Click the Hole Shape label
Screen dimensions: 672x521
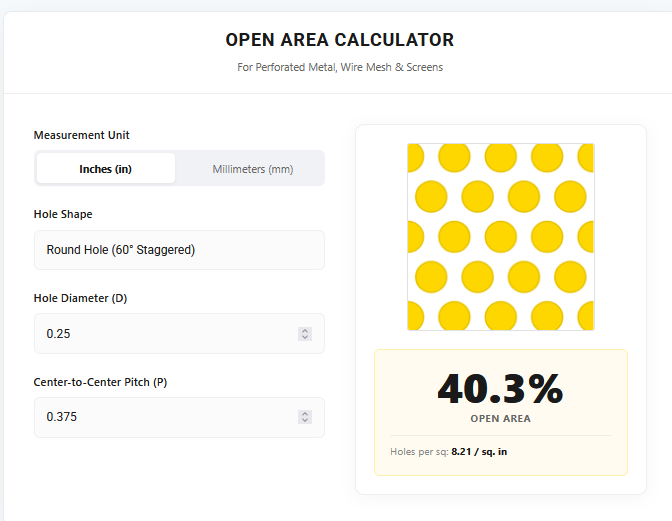pyautogui.click(x=63, y=214)
